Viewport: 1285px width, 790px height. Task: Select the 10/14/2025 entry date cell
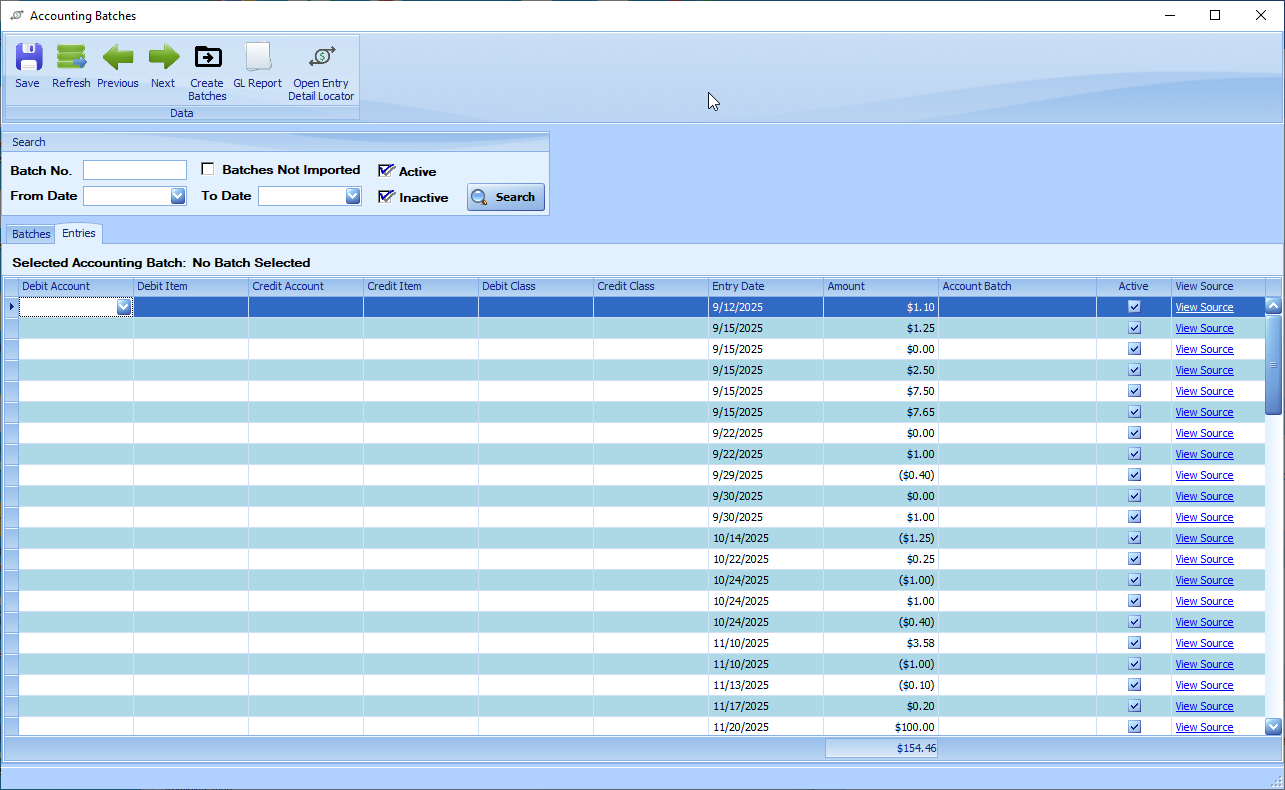pyautogui.click(x=766, y=538)
